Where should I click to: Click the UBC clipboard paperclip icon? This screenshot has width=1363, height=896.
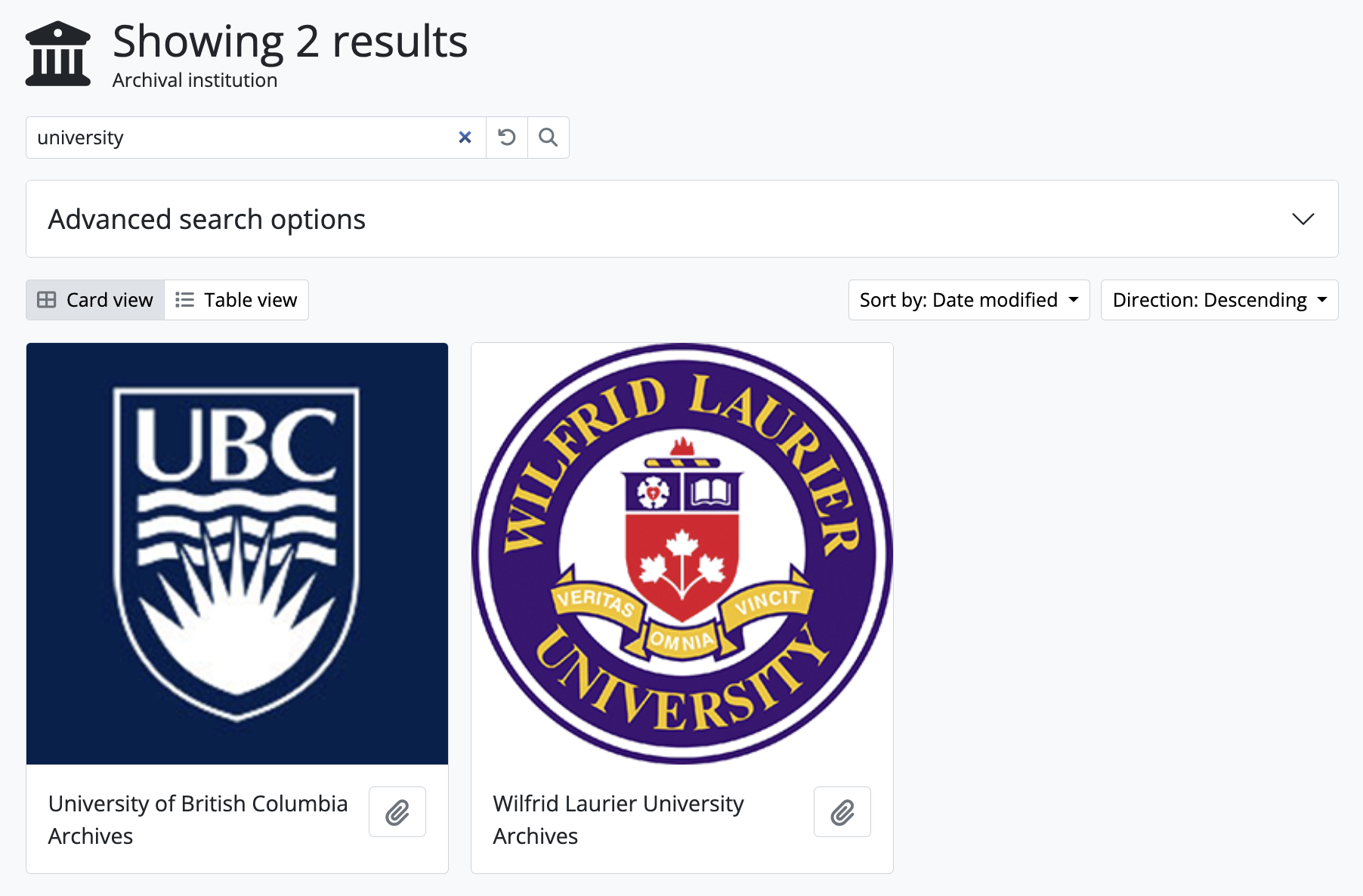click(x=397, y=812)
